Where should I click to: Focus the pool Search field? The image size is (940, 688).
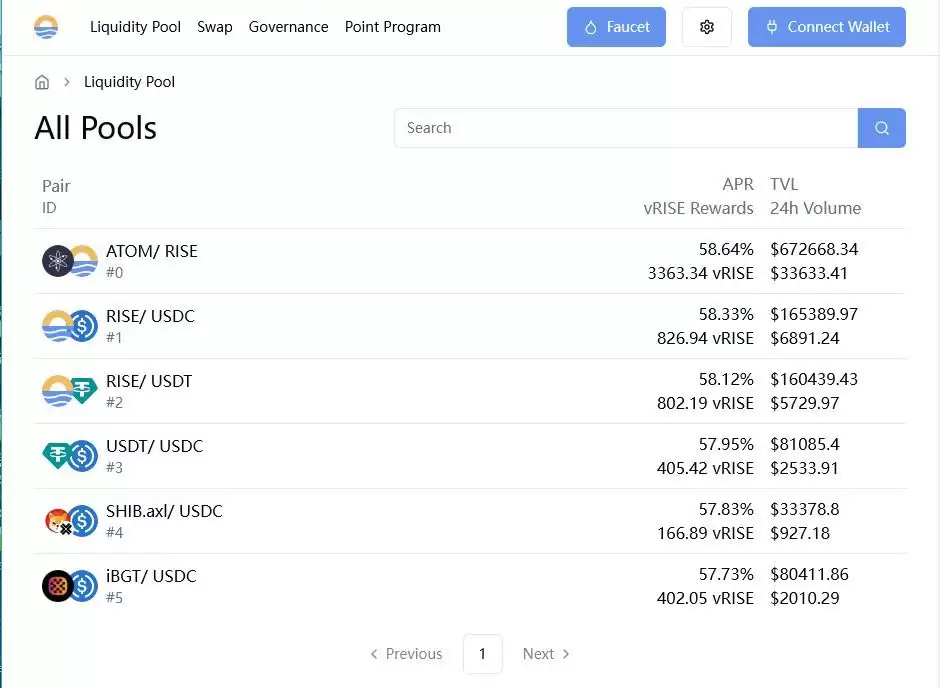click(x=625, y=128)
